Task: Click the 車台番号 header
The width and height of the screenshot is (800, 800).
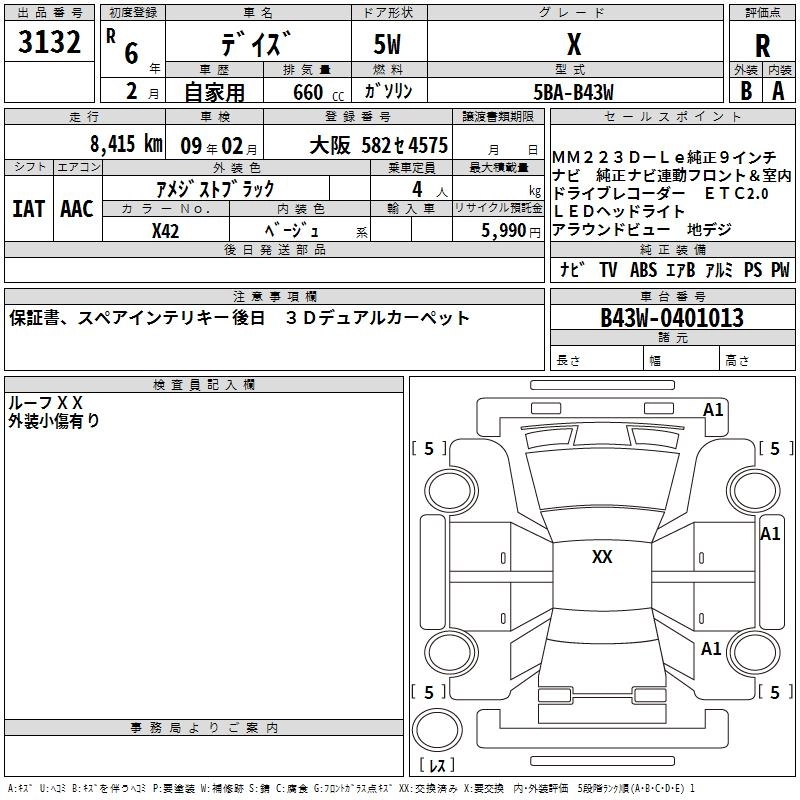Action: click(672, 296)
